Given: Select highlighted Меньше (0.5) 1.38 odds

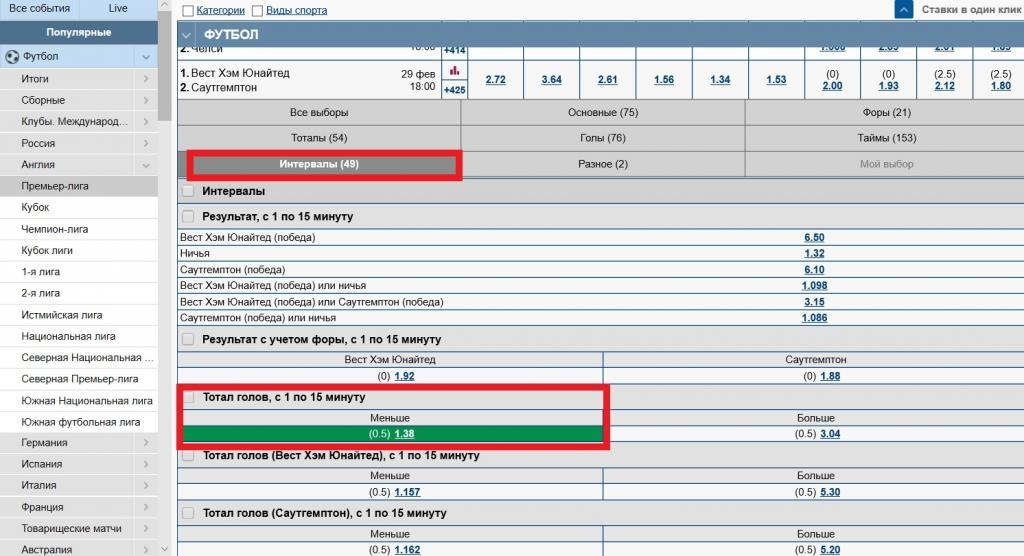Looking at the screenshot, I should point(403,434).
